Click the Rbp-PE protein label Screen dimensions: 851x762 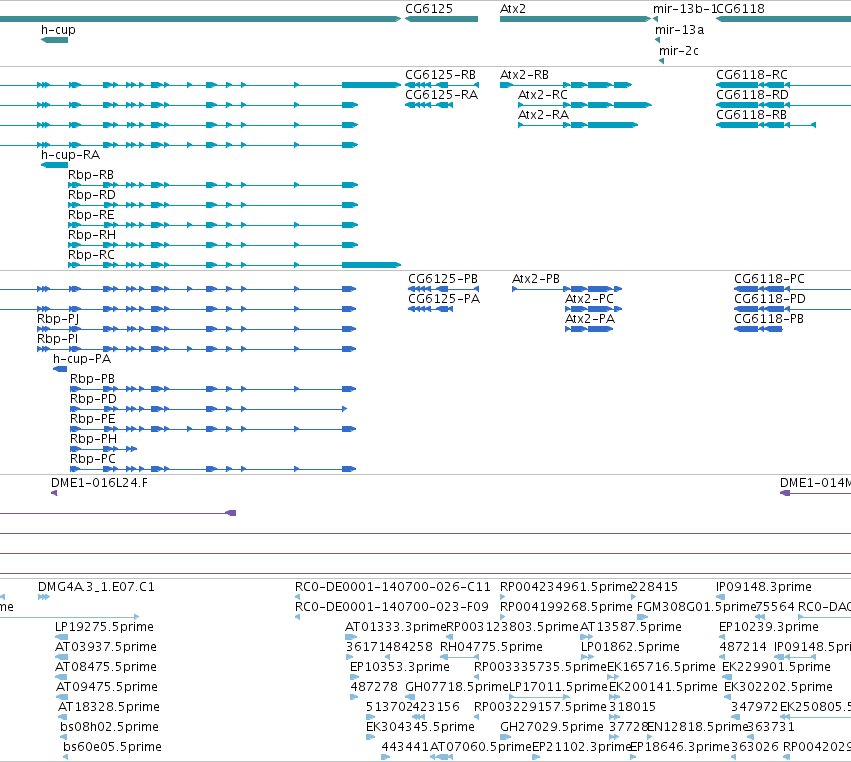point(93,419)
